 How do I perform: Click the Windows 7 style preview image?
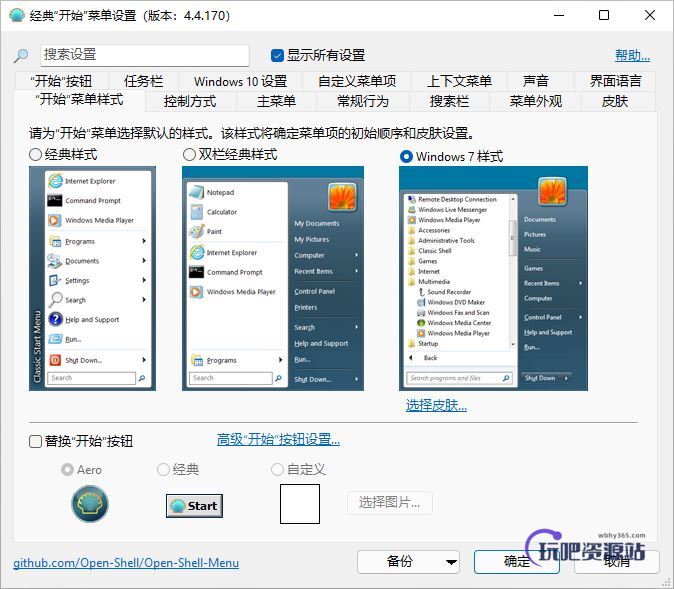pyautogui.click(x=493, y=279)
